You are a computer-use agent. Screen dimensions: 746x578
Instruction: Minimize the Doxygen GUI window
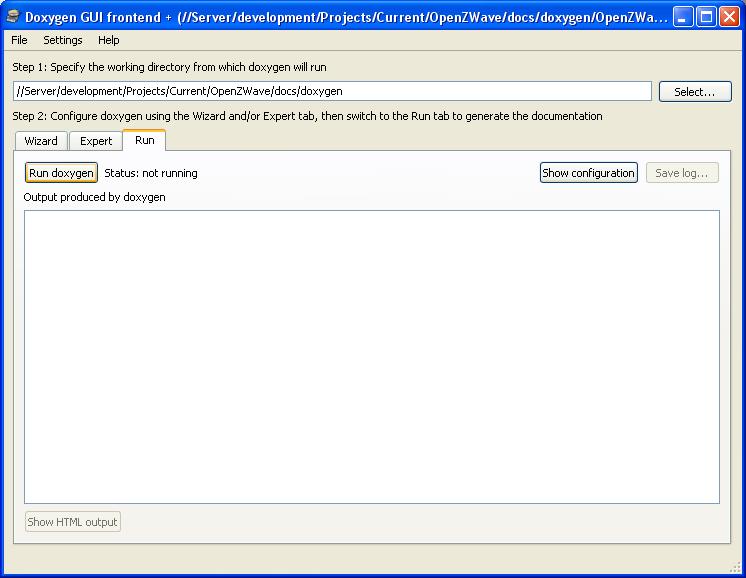coord(683,17)
